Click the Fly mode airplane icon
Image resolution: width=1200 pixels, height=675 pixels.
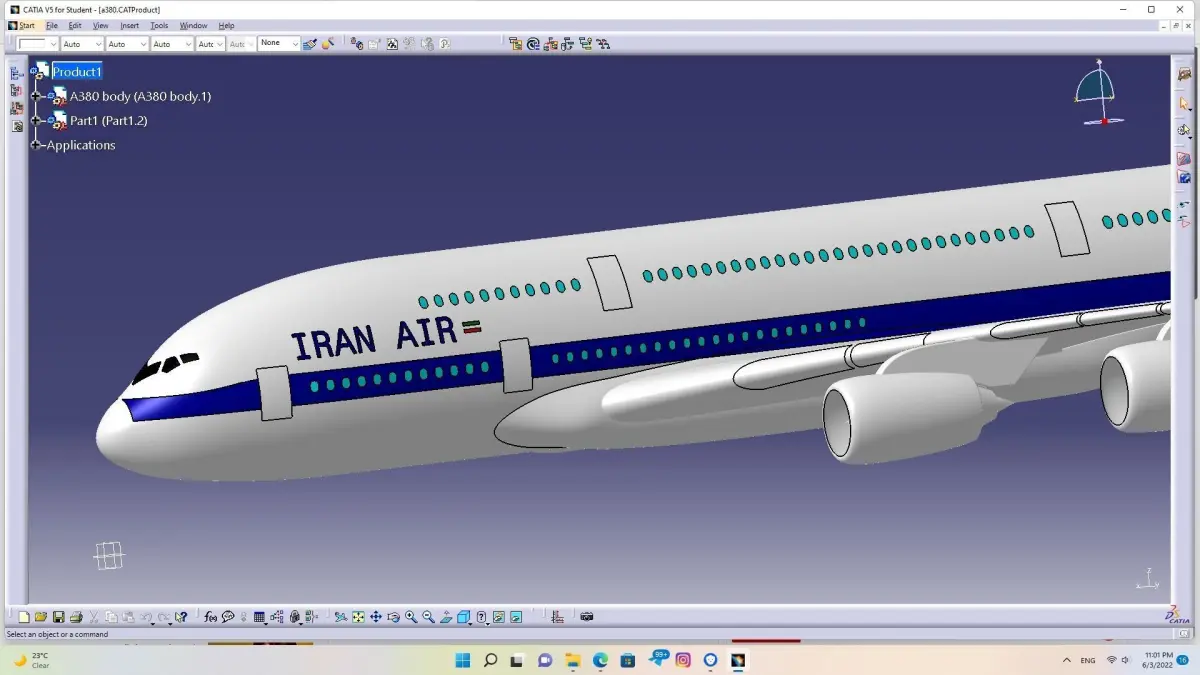(341, 617)
